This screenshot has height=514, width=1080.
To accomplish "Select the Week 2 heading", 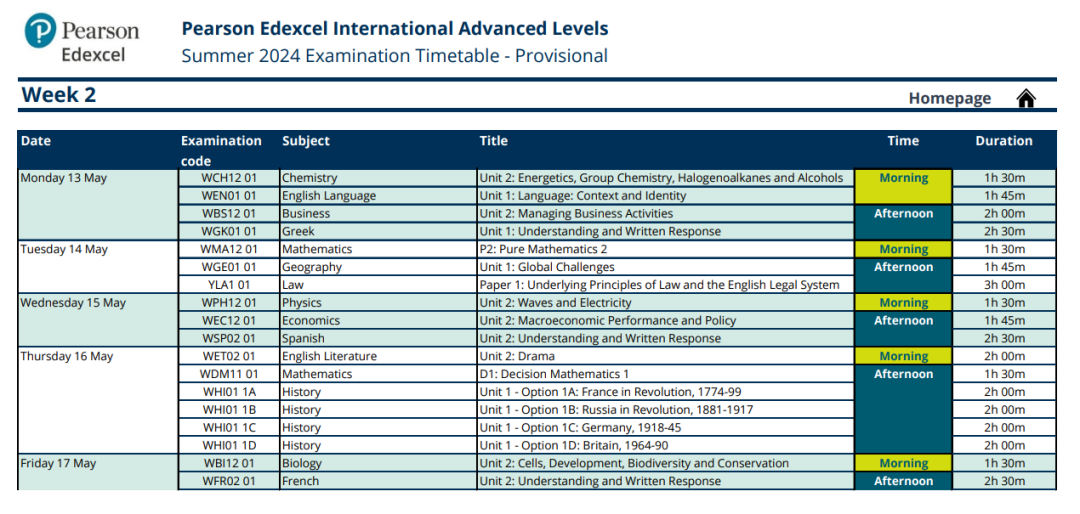I will [x=59, y=95].
